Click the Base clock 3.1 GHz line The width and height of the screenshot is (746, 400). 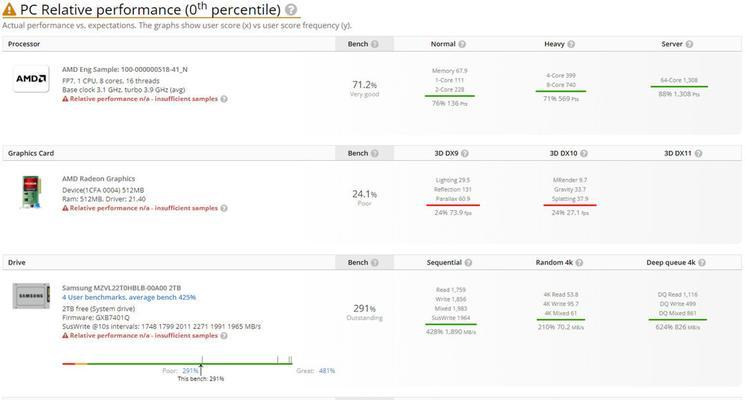(x=123, y=90)
